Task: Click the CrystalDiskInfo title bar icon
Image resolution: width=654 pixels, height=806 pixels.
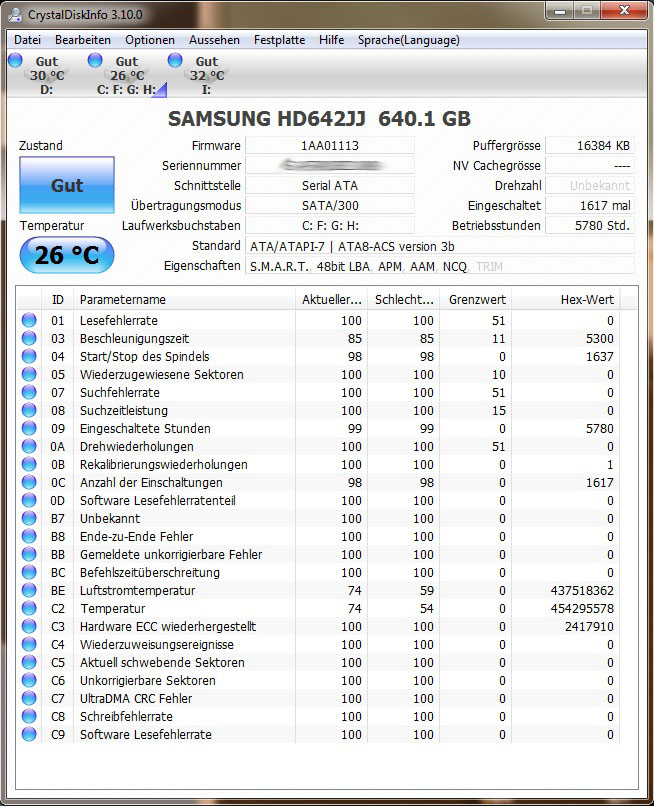Action: pyautogui.click(x=16, y=14)
